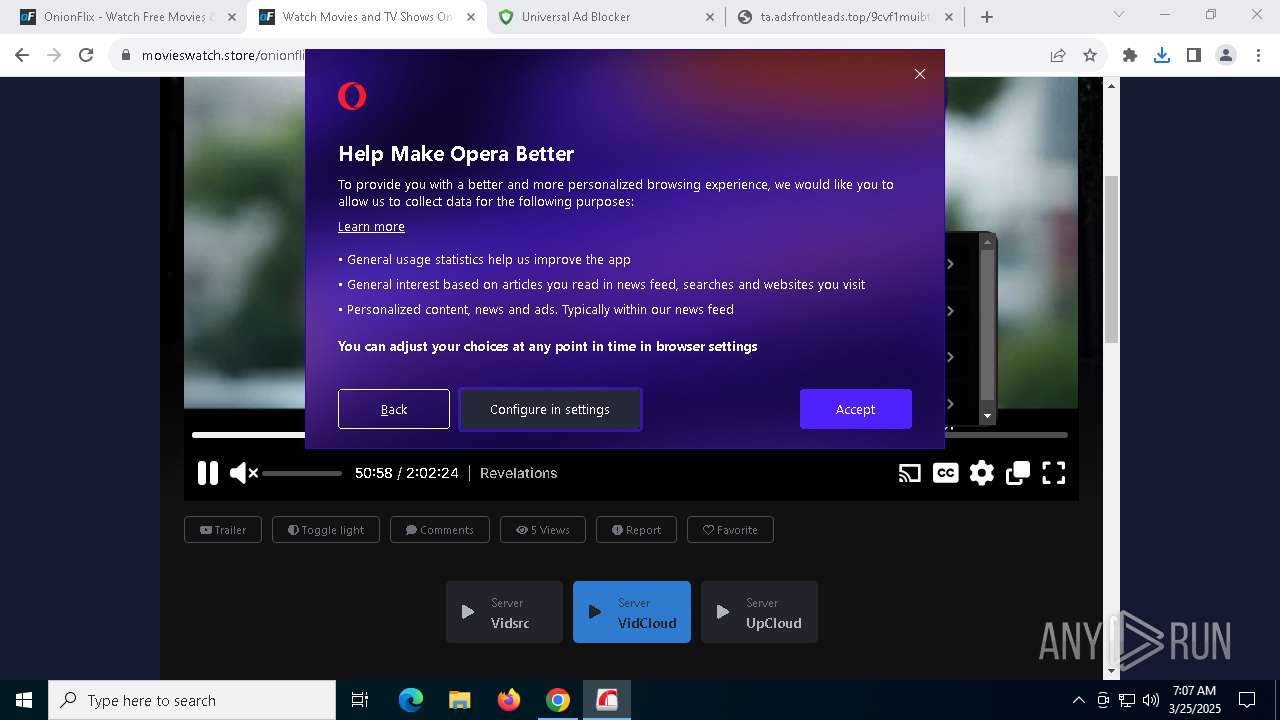Toggle closed captions CC button
1280x720 pixels.
pyautogui.click(x=945, y=473)
